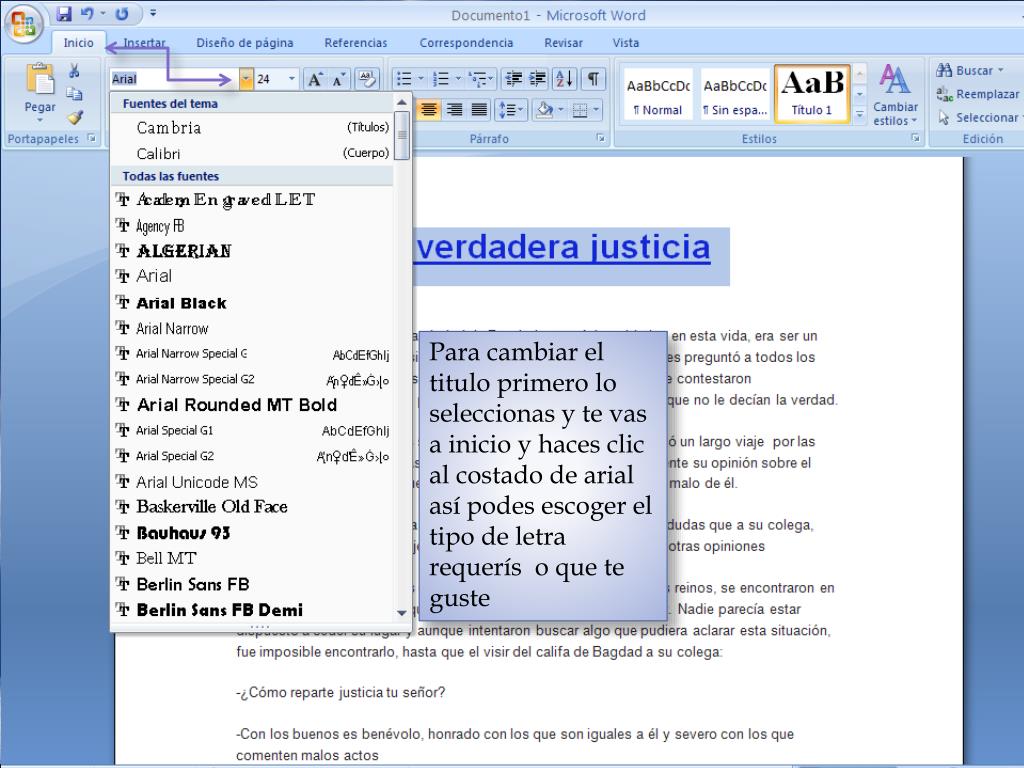Open the font size dropdown showing 24

point(291,79)
